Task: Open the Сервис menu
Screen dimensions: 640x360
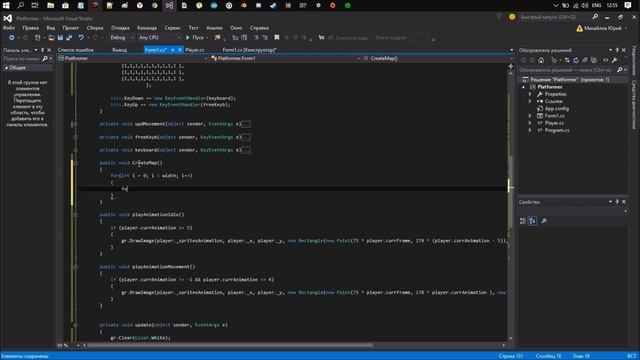Action: click(172, 28)
